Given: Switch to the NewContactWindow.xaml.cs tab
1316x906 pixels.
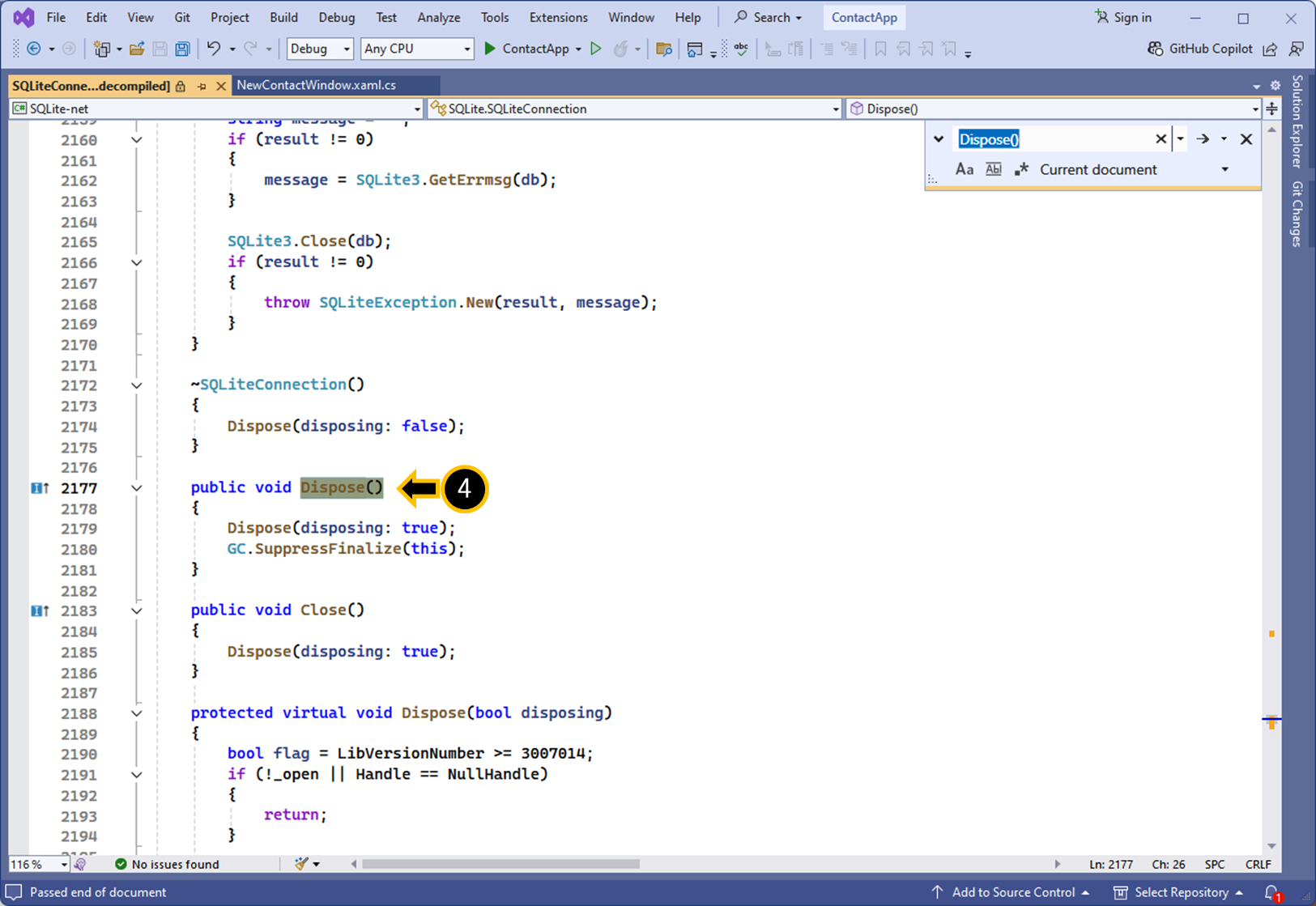Looking at the screenshot, I should (x=317, y=85).
